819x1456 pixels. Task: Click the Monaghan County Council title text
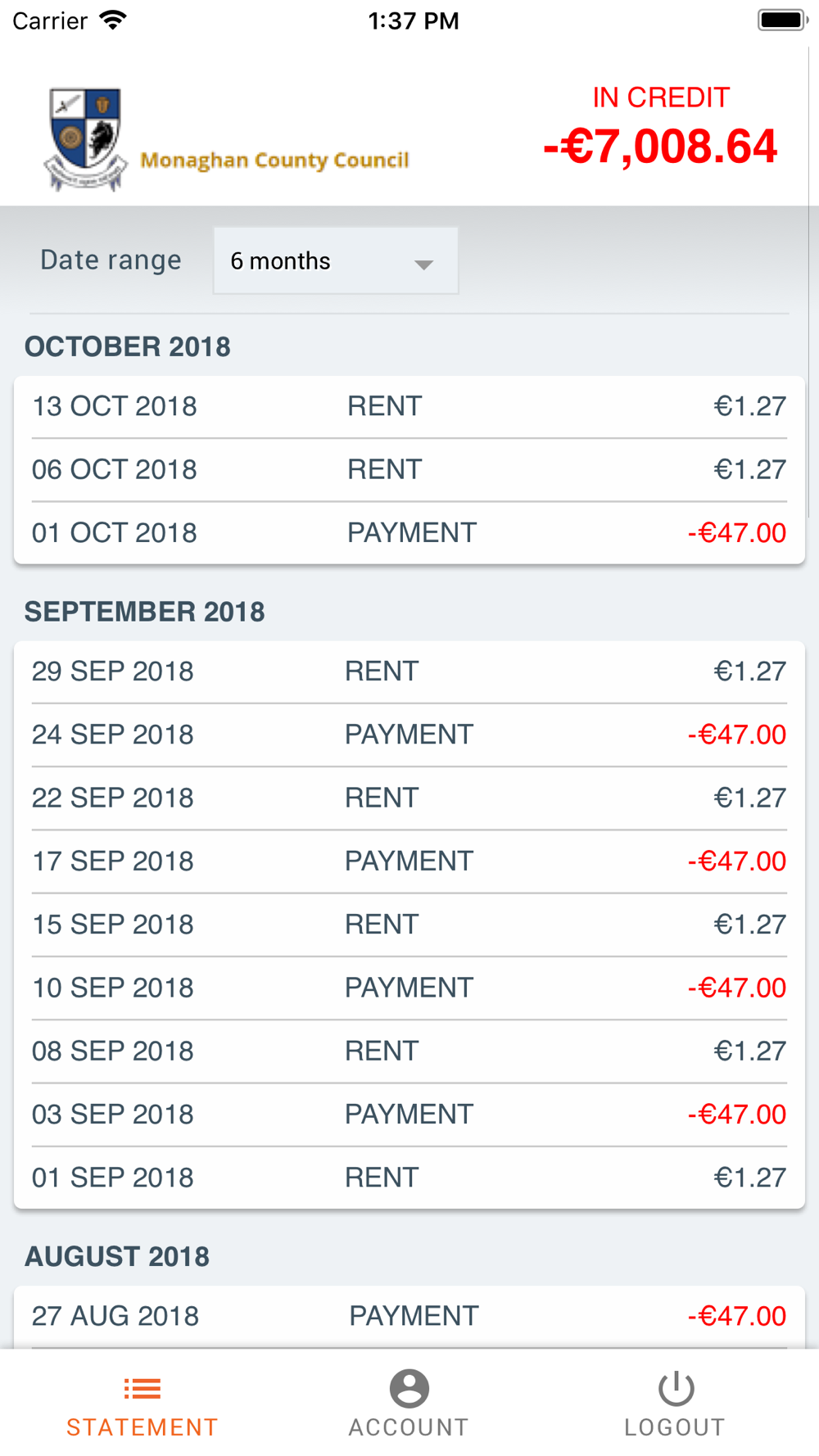(x=274, y=161)
